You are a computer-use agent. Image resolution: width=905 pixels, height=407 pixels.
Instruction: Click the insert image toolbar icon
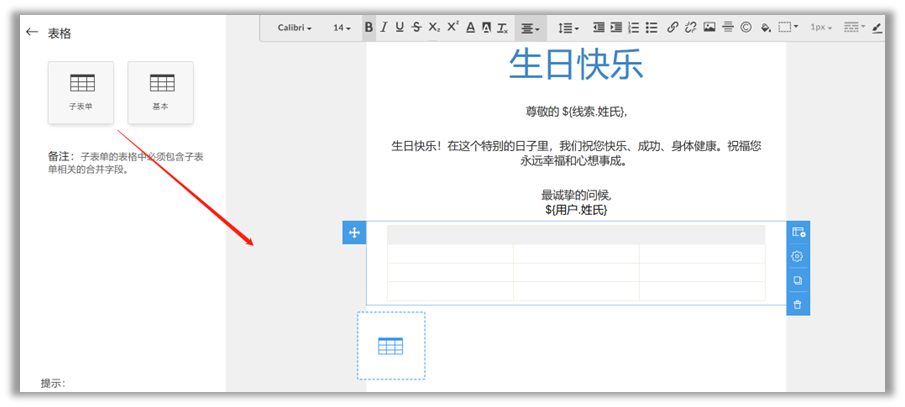pos(709,28)
